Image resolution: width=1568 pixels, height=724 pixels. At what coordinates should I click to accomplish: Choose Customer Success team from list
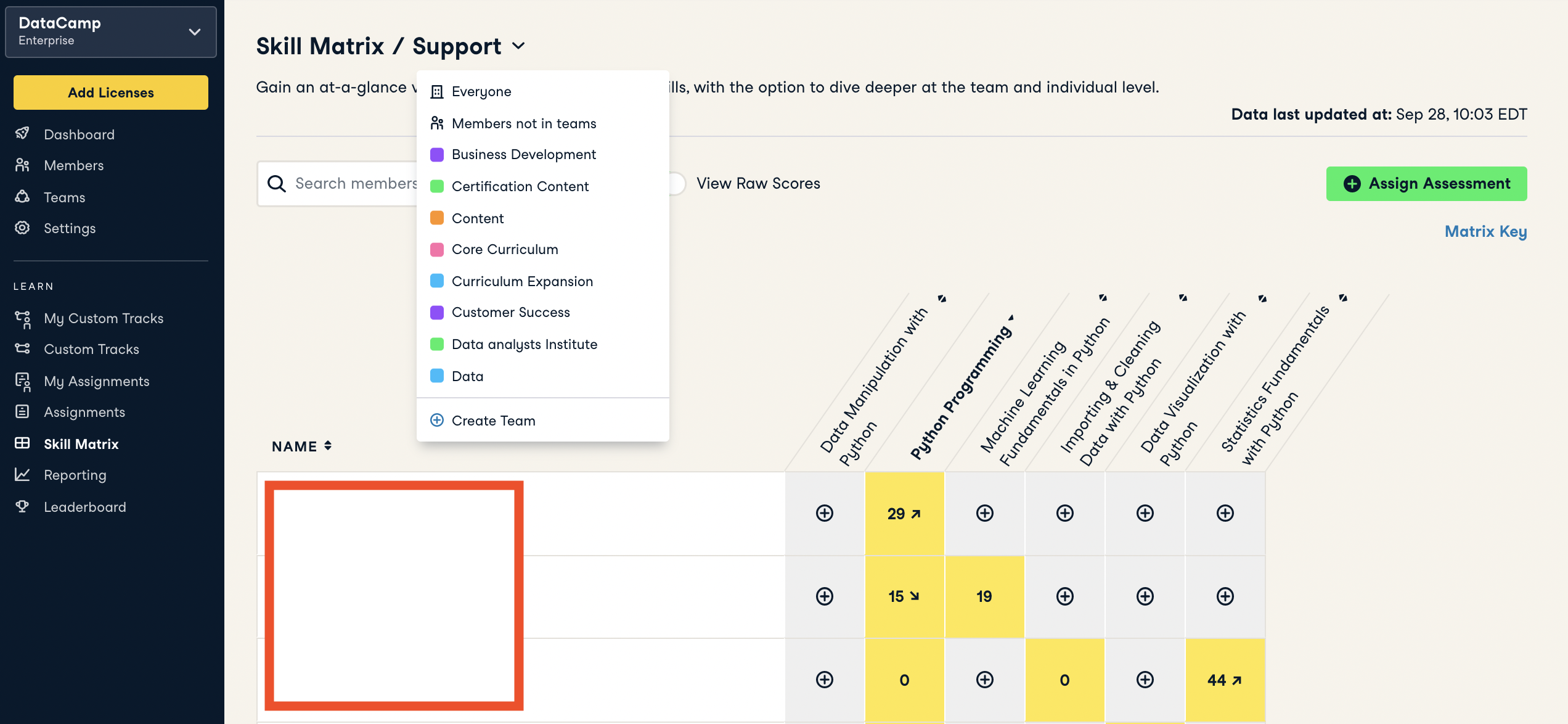(x=510, y=312)
